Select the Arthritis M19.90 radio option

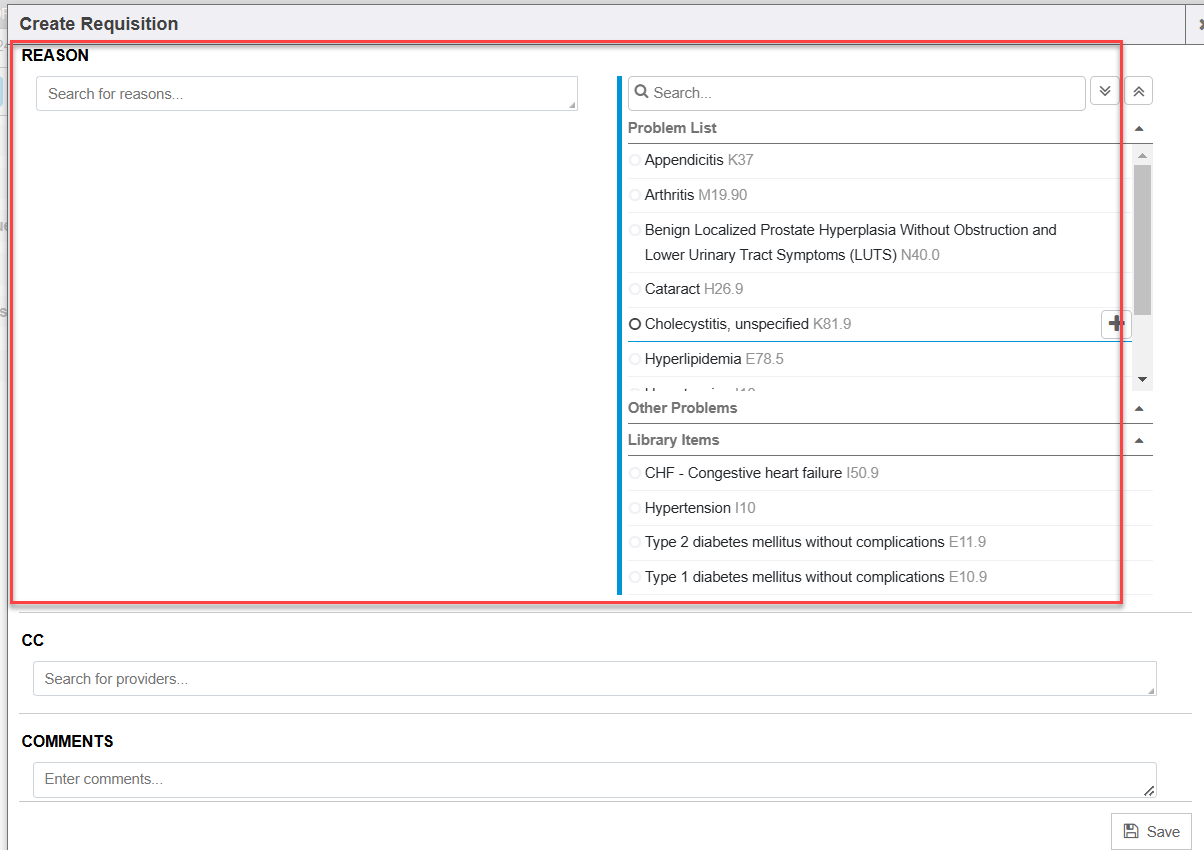point(635,195)
